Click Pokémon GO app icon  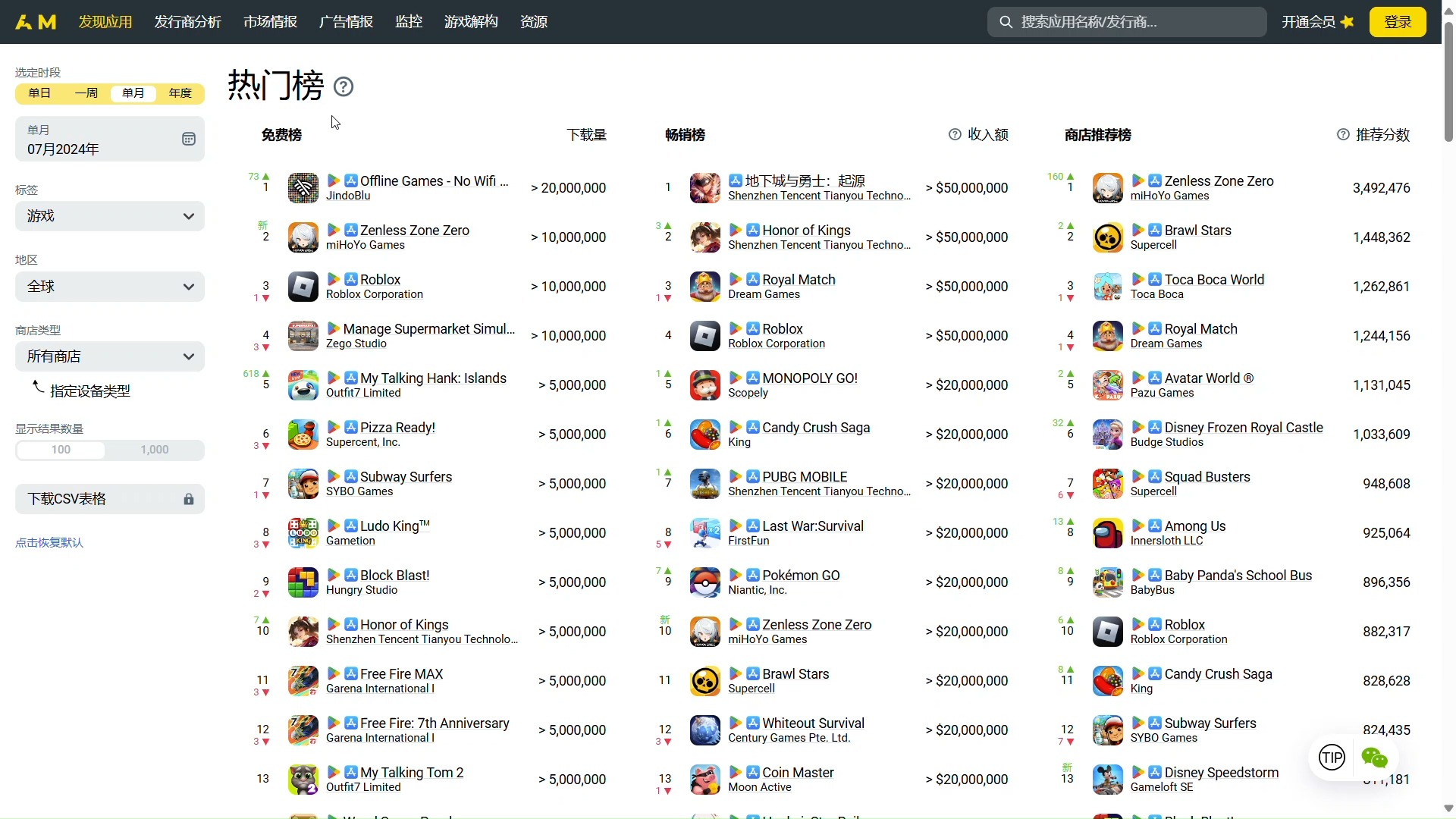(x=705, y=582)
